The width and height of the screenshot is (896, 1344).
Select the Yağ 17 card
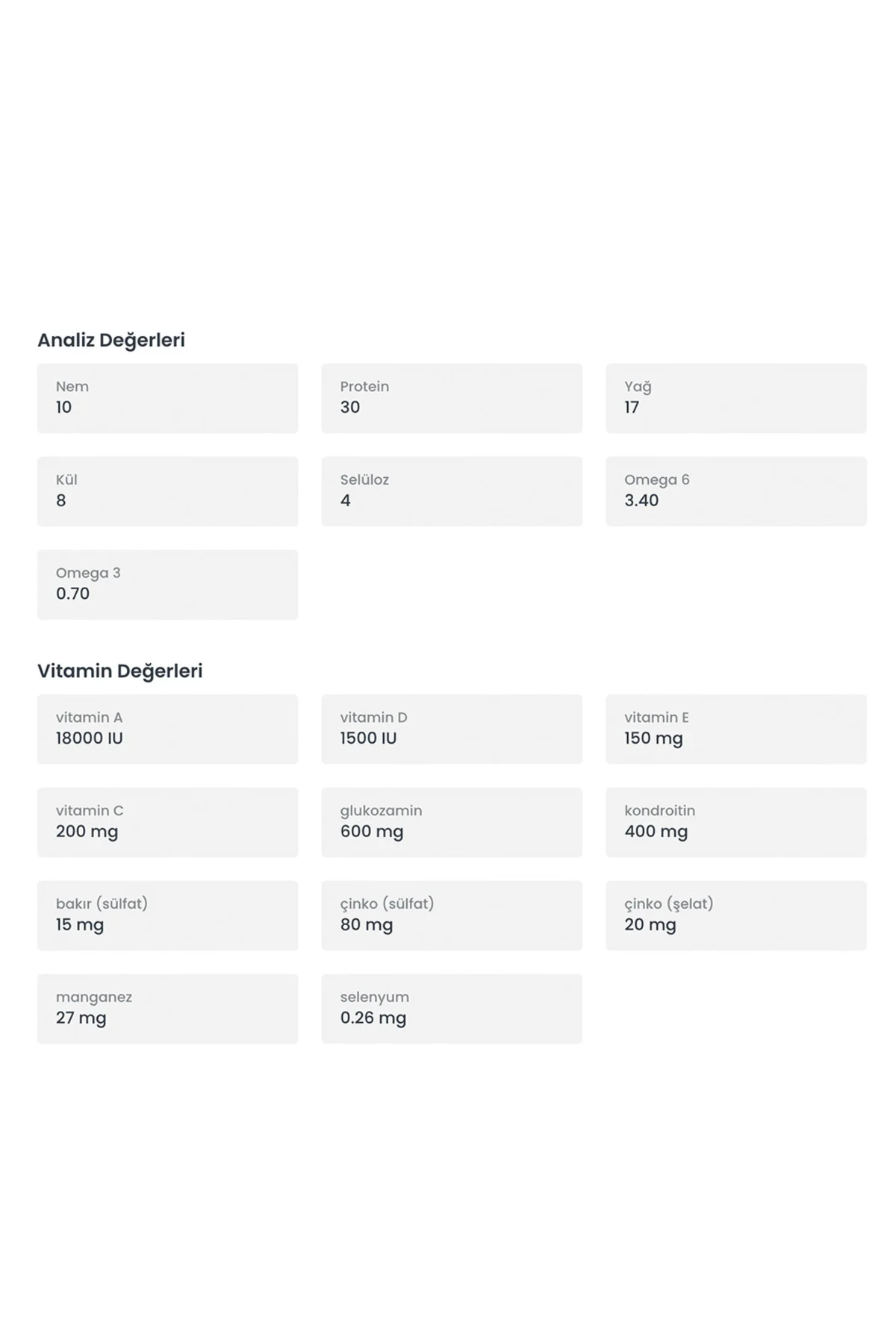[x=736, y=398]
